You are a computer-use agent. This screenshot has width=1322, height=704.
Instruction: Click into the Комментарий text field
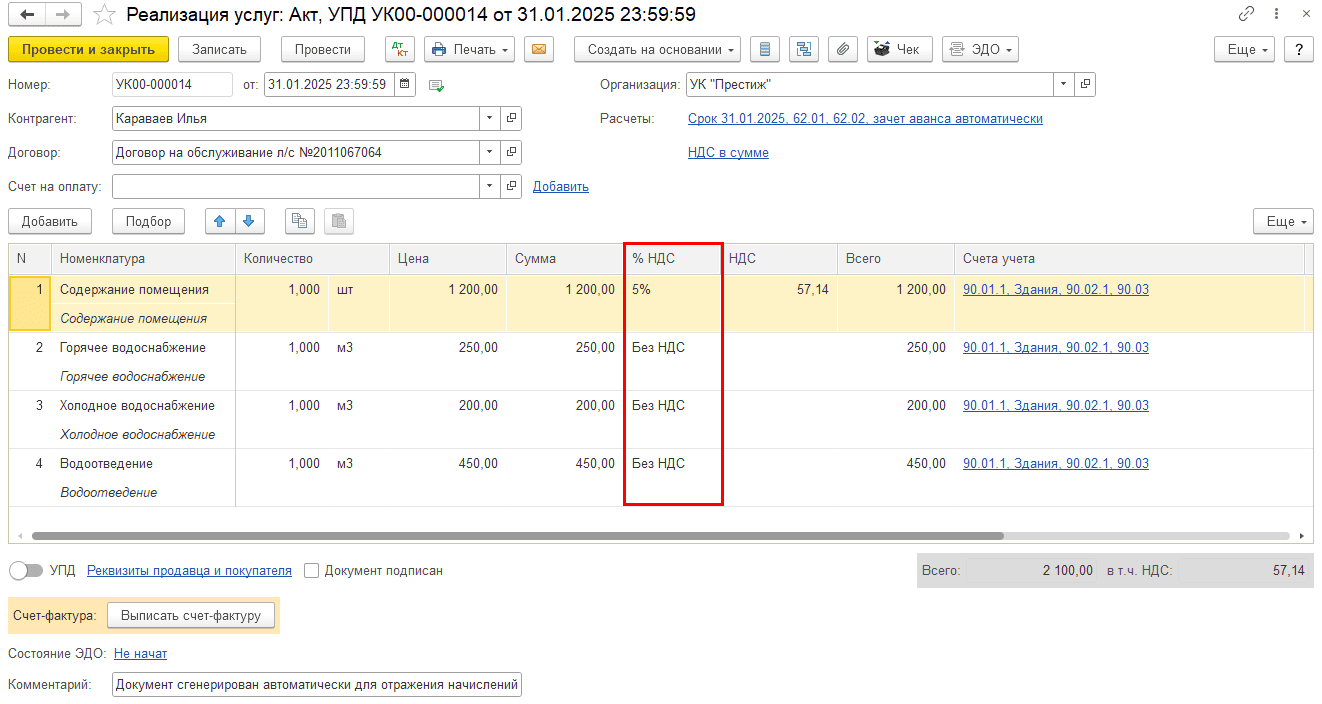coord(316,685)
